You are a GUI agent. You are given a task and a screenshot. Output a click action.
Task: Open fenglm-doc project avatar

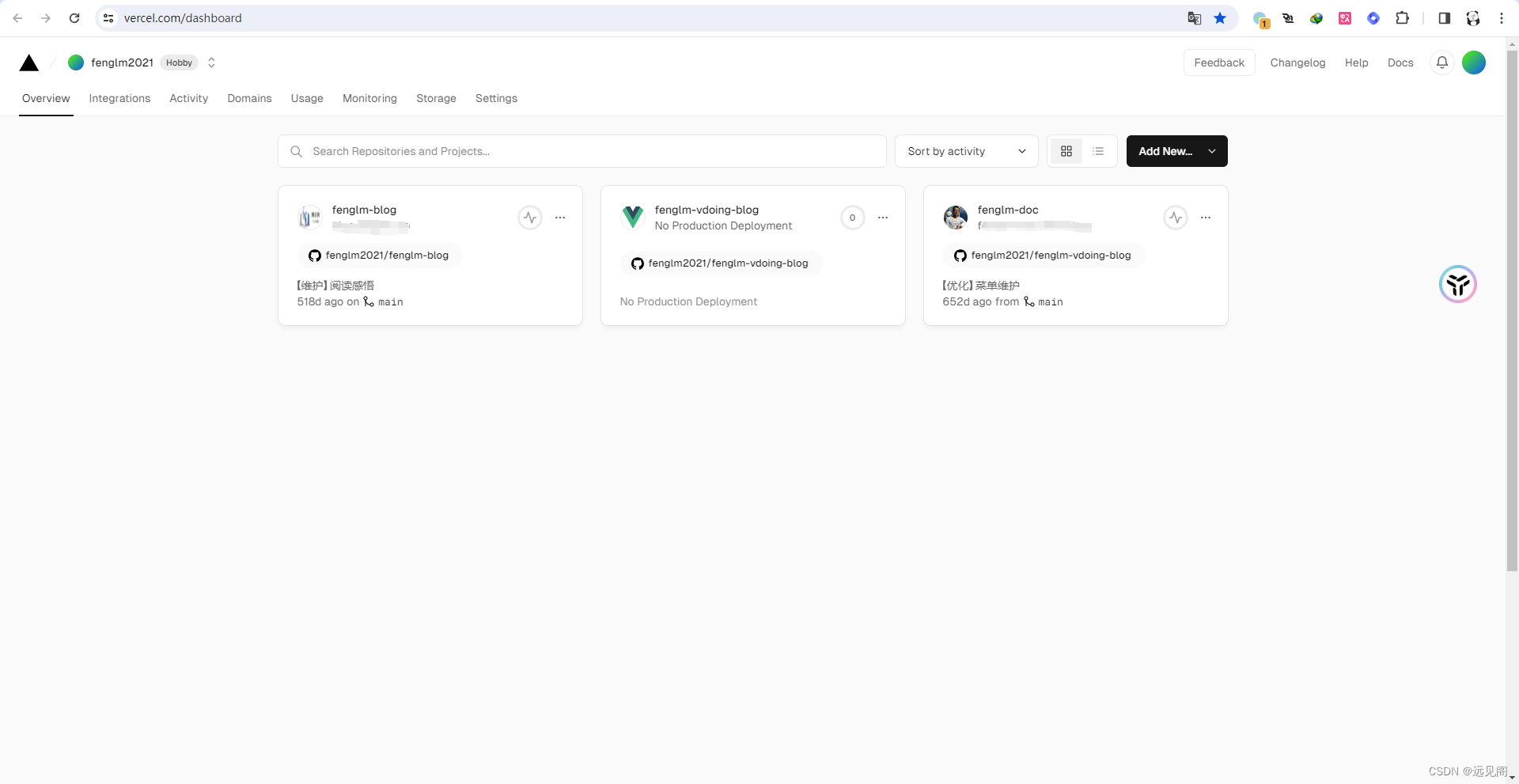click(x=956, y=217)
